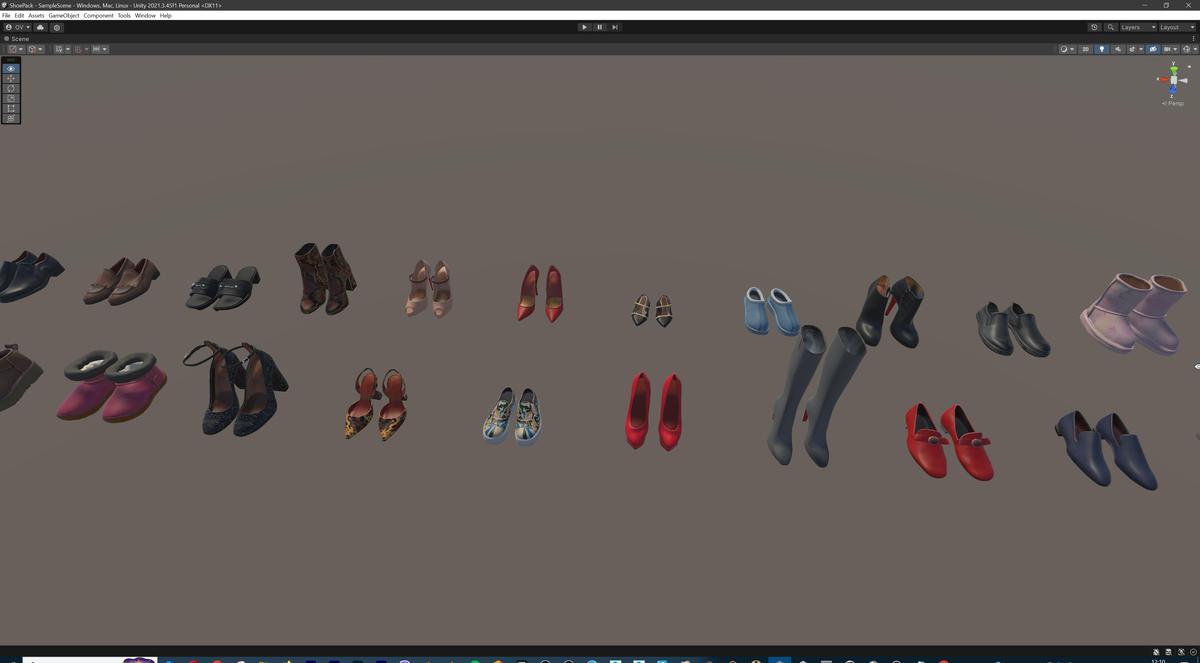Select the Move tool in the toolbar

(x=10, y=78)
